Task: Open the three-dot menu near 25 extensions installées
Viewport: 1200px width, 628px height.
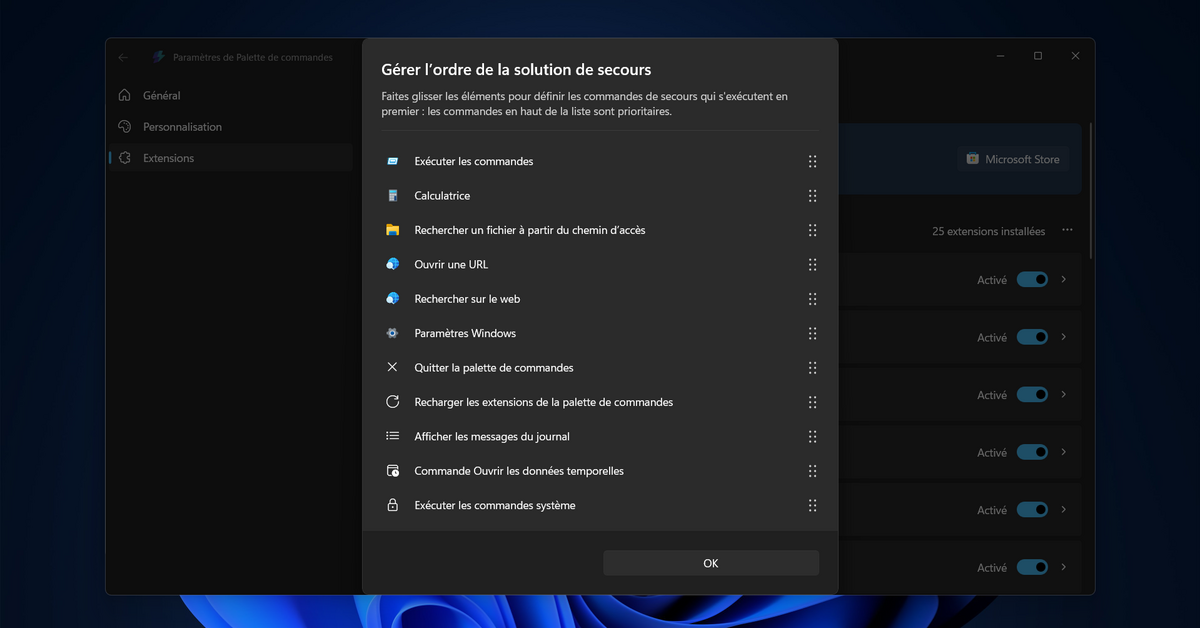Action: (x=1067, y=231)
